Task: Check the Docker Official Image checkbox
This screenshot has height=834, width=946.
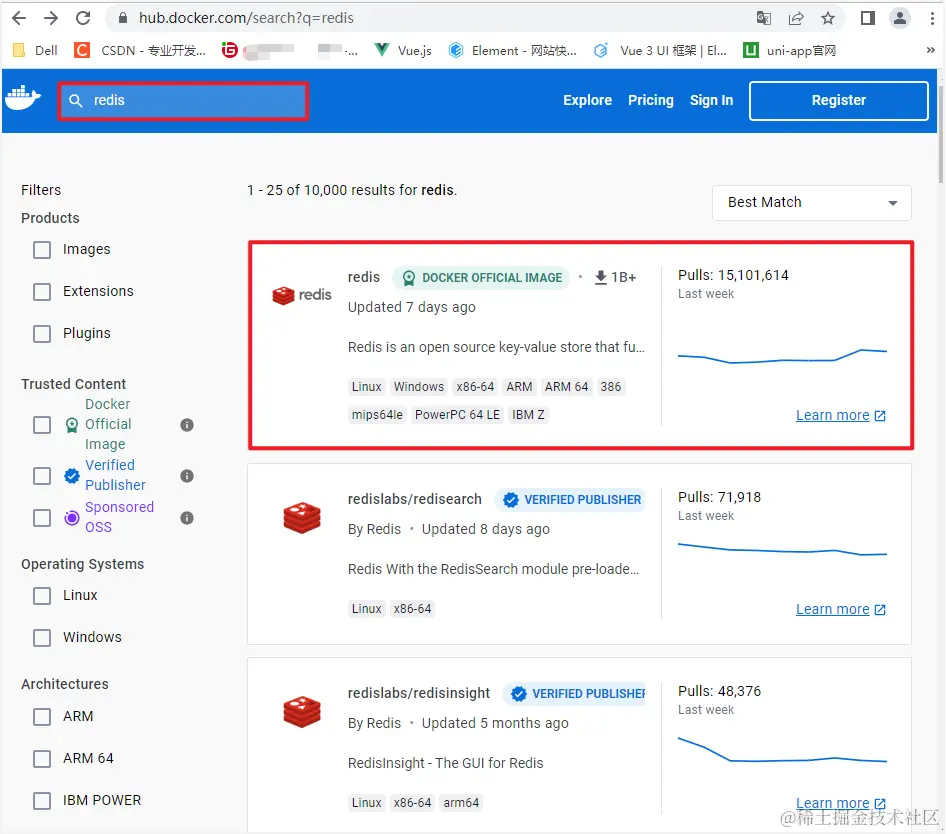Action: [x=42, y=425]
